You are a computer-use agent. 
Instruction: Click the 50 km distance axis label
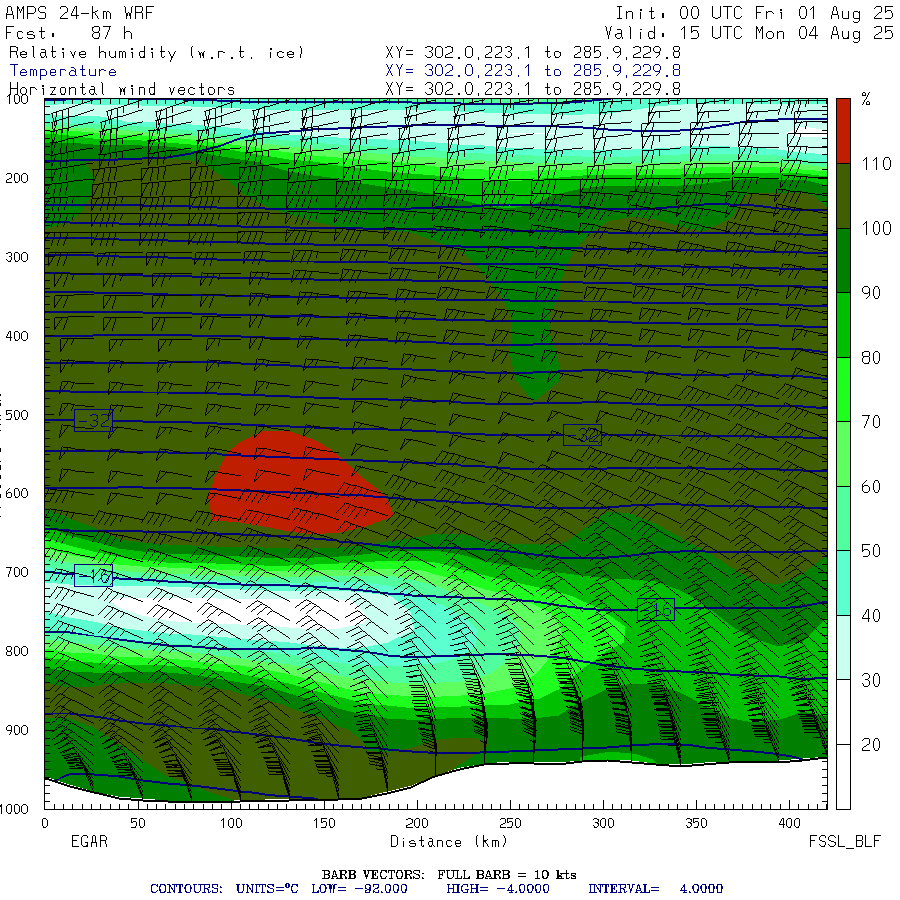(x=138, y=823)
